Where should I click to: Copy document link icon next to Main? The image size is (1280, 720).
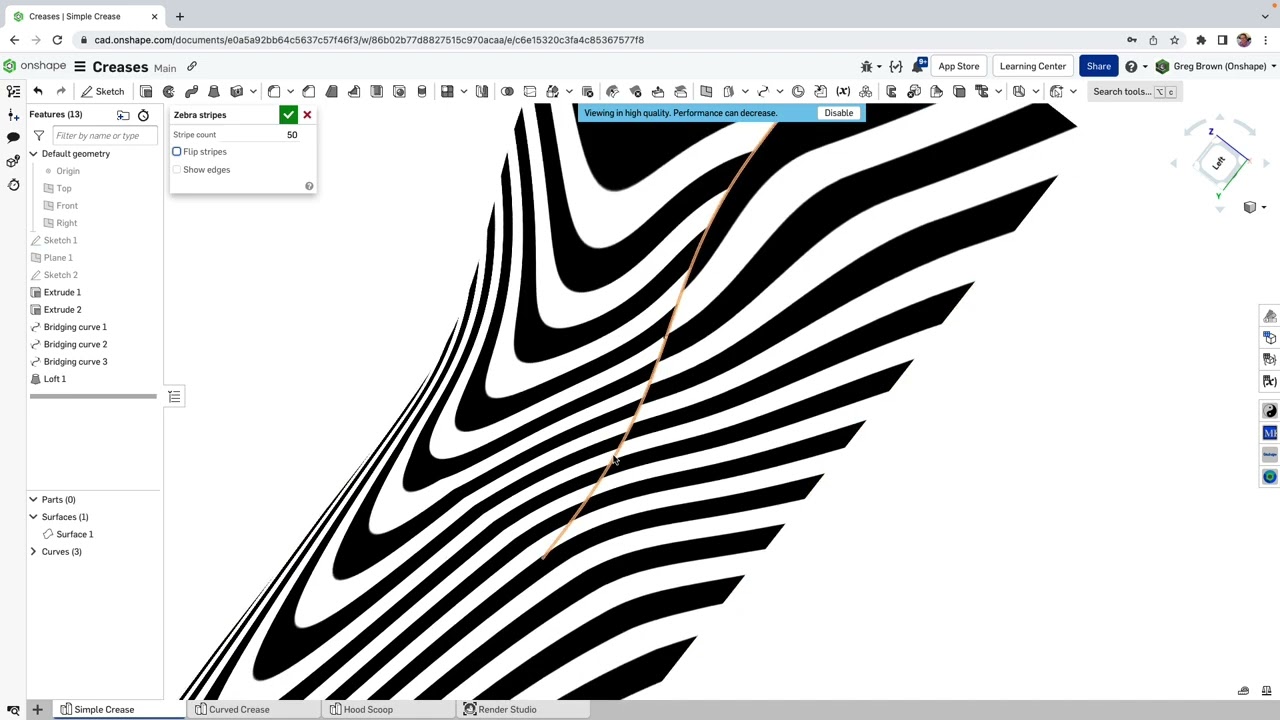tap(192, 67)
